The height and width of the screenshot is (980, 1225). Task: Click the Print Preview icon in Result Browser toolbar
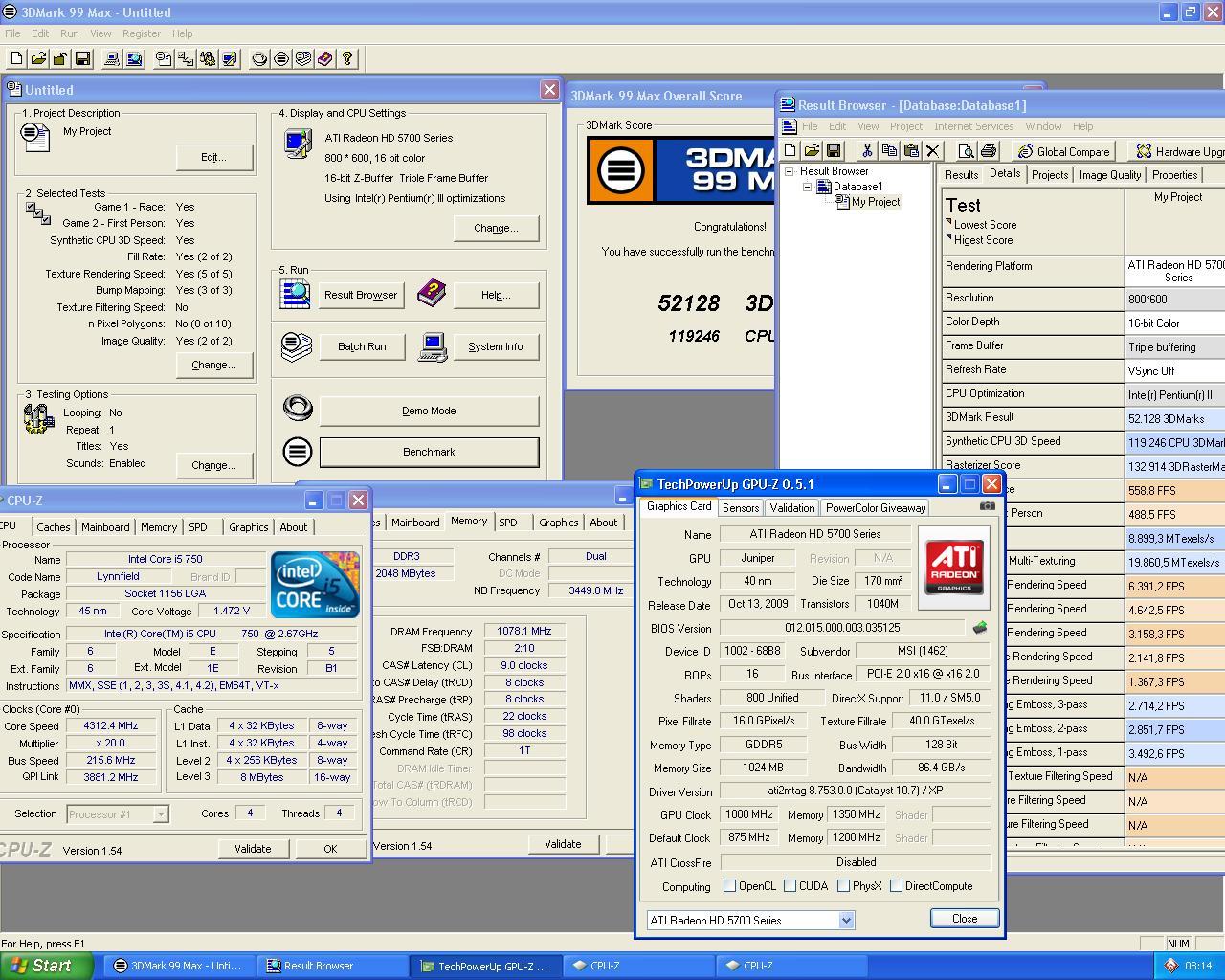pos(966,151)
